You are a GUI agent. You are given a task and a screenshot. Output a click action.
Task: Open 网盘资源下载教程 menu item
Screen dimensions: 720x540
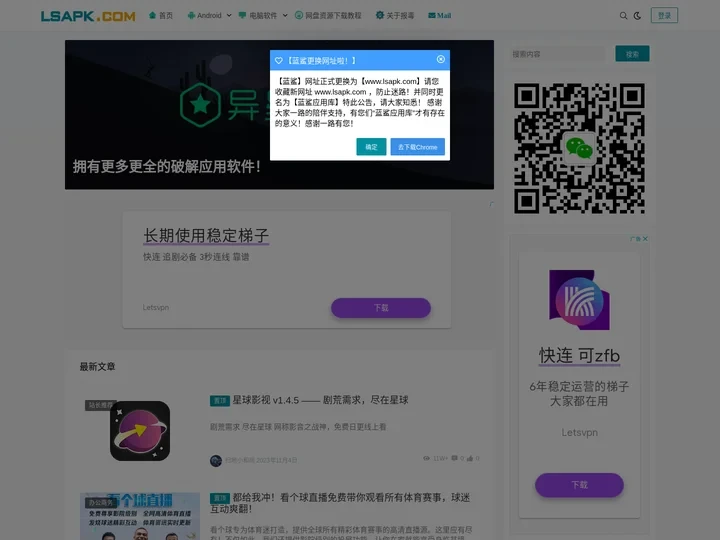coord(328,16)
